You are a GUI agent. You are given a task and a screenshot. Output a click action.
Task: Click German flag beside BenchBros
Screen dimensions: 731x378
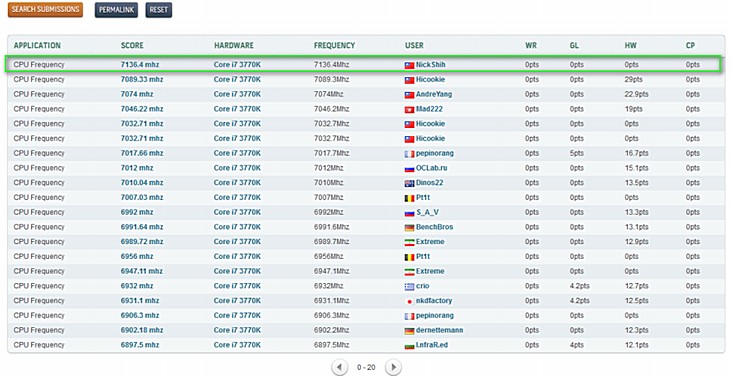point(409,227)
